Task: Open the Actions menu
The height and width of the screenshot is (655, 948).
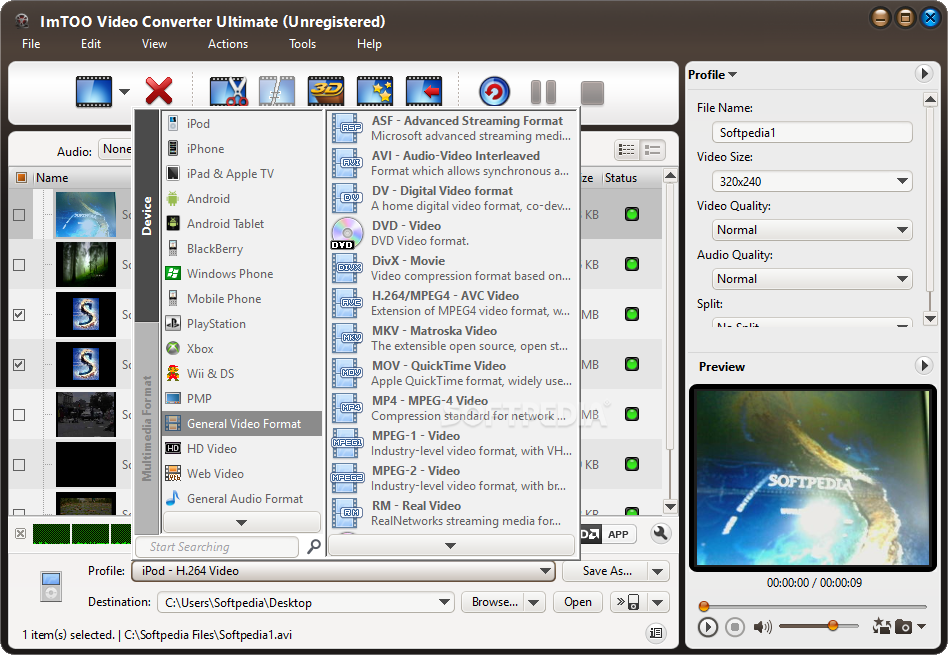Action: (228, 44)
